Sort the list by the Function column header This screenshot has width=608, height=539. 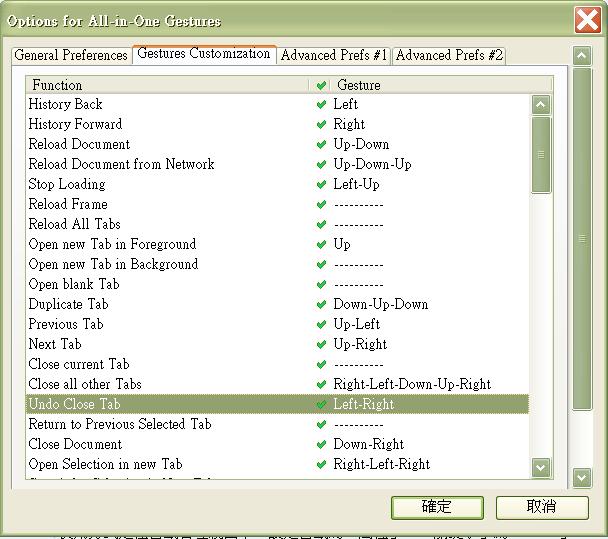[x=167, y=85]
